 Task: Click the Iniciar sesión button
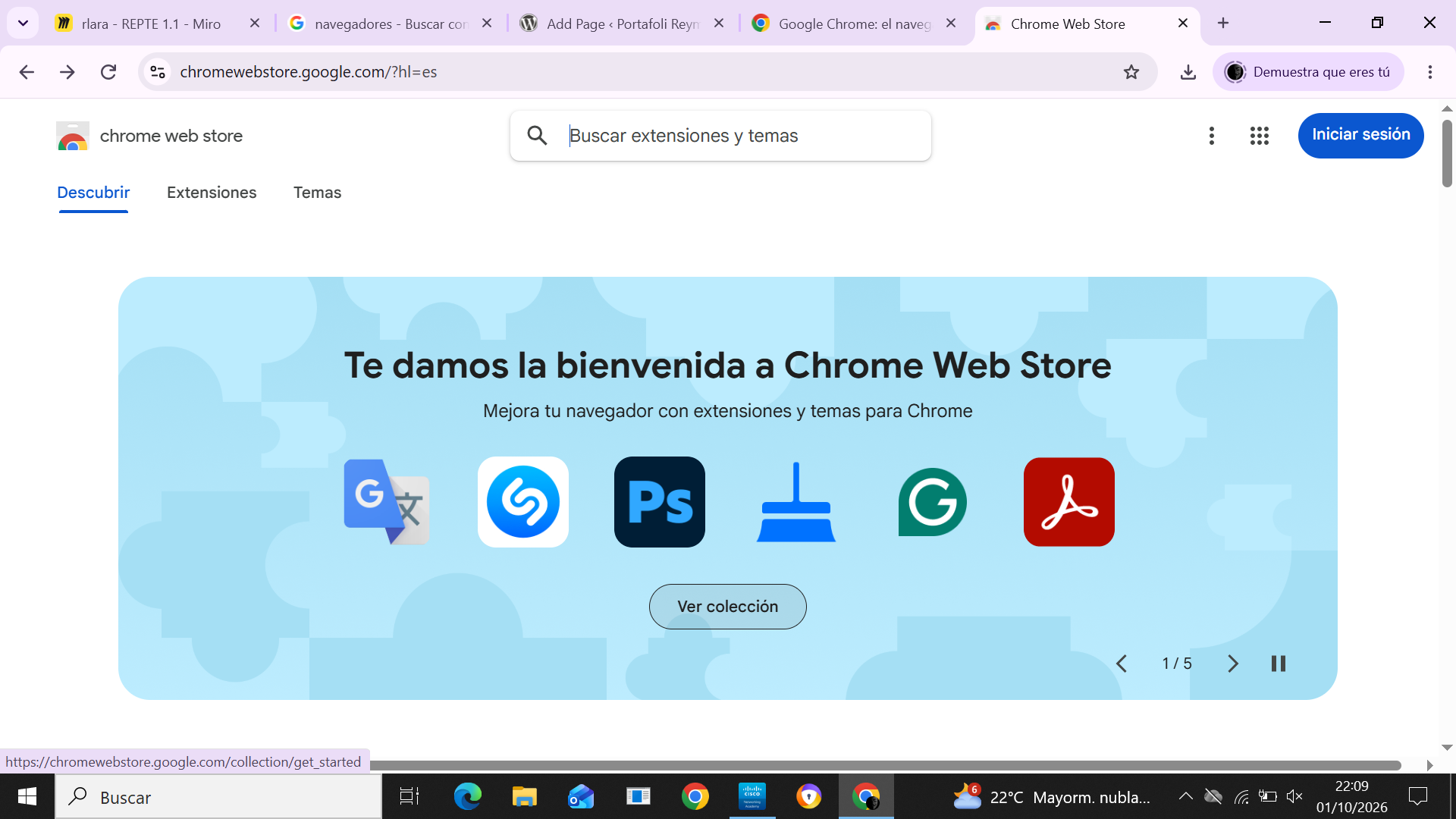click(1361, 135)
